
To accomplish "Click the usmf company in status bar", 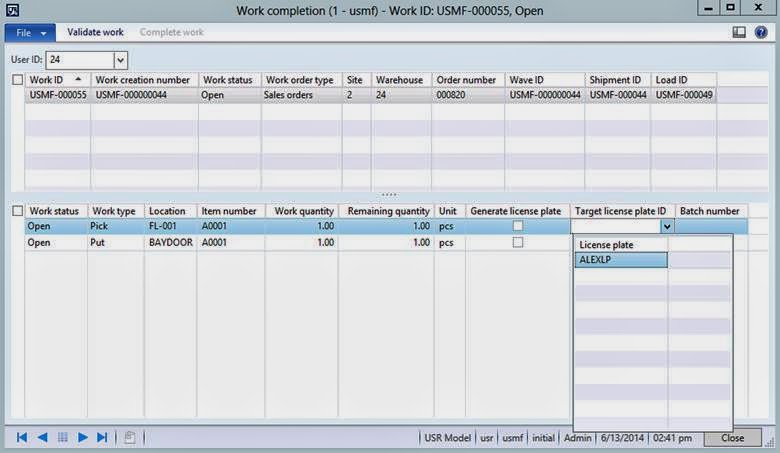I will tap(512, 438).
